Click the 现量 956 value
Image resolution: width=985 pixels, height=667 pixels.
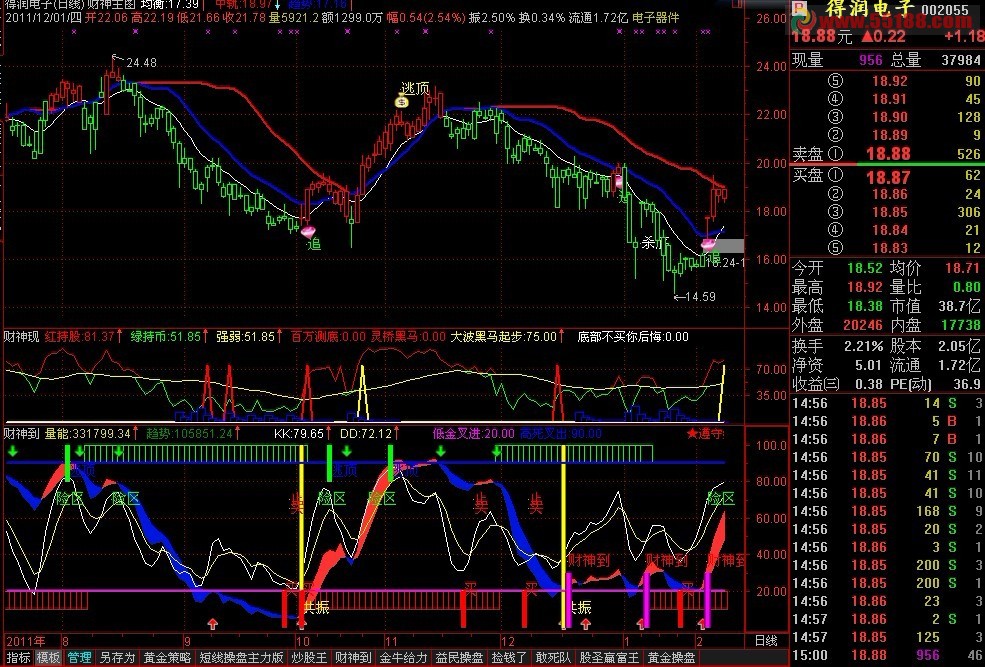(870, 60)
